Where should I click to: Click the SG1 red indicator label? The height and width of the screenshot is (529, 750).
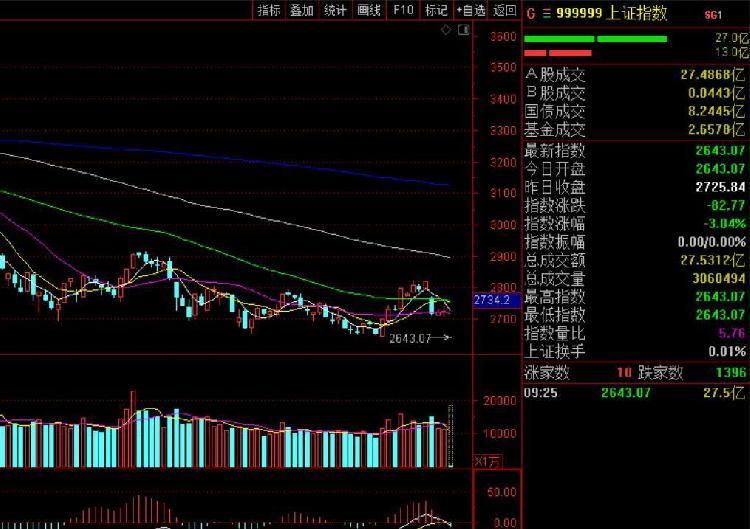click(713, 15)
